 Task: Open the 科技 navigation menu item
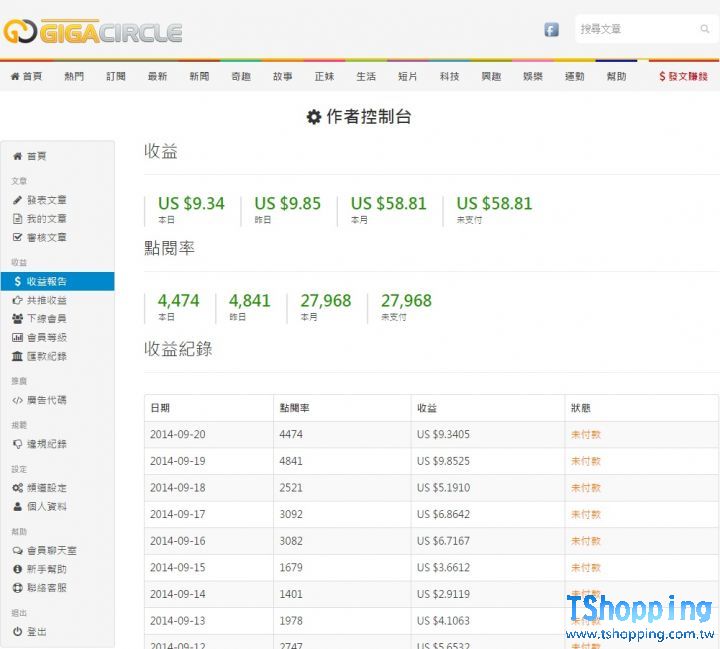click(x=449, y=77)
